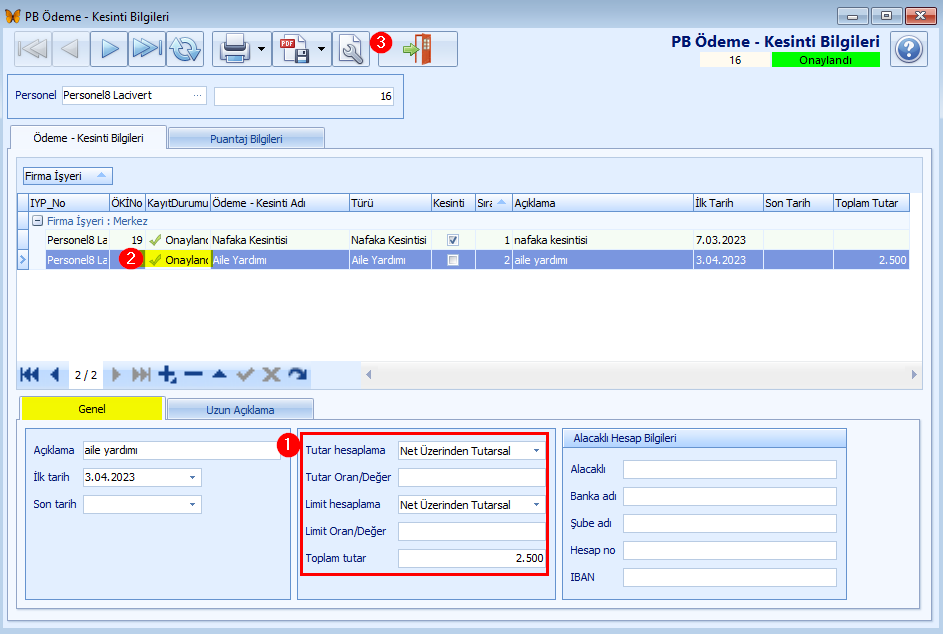
Task: Delete row using grid minus icon
Action: click(x=193, y=374)
